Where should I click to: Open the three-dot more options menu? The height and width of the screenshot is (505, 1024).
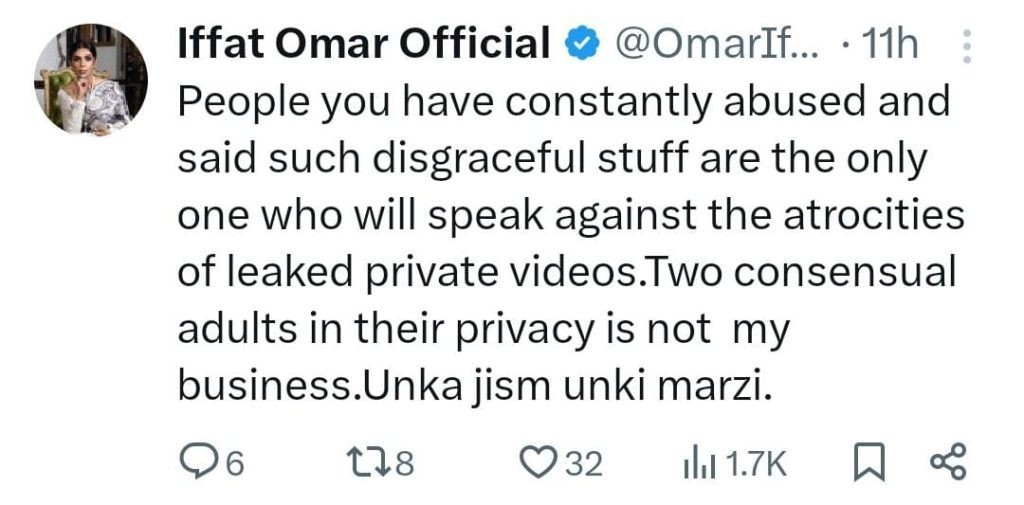(x=966, y=45)
